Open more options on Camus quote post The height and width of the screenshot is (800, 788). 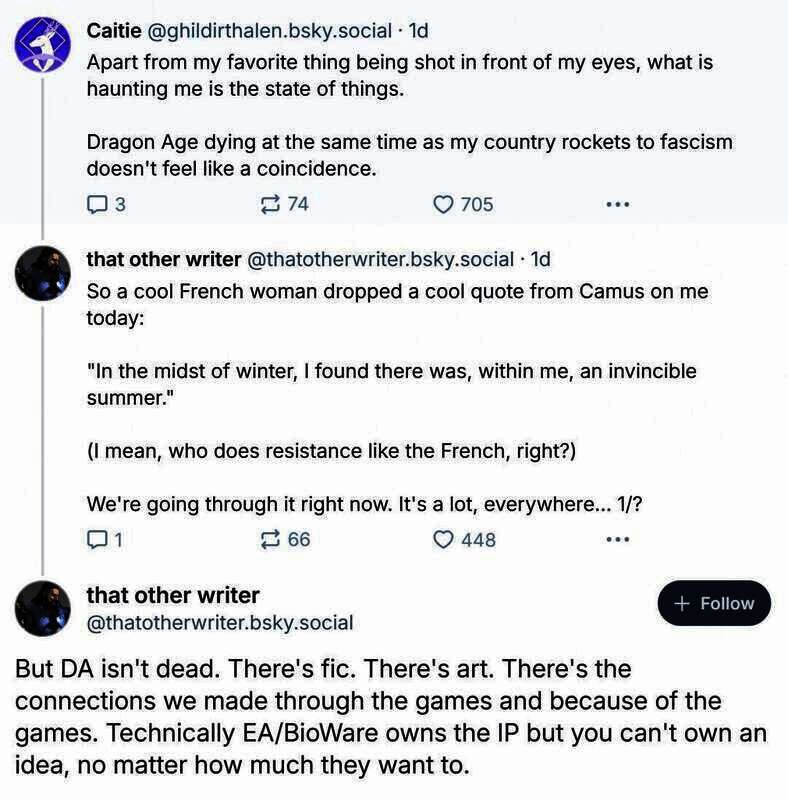(618, 539)
